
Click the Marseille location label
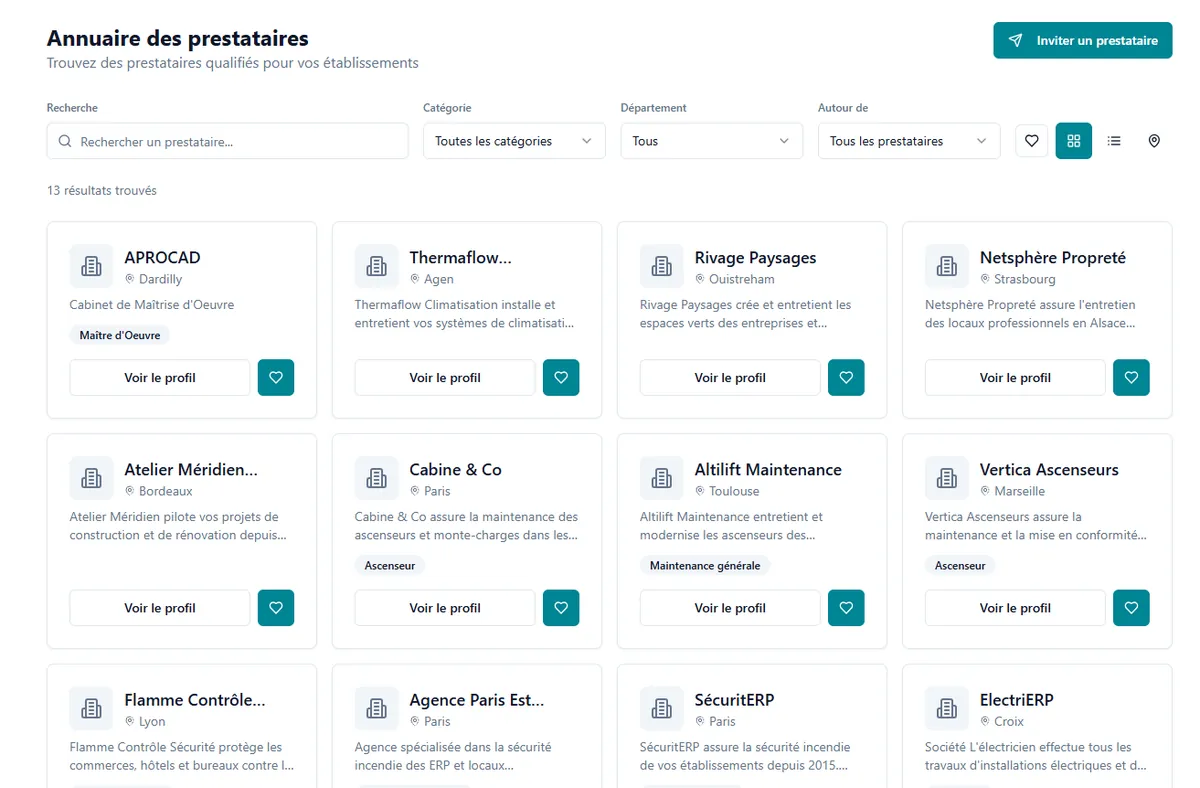[x=1020, y=492]
